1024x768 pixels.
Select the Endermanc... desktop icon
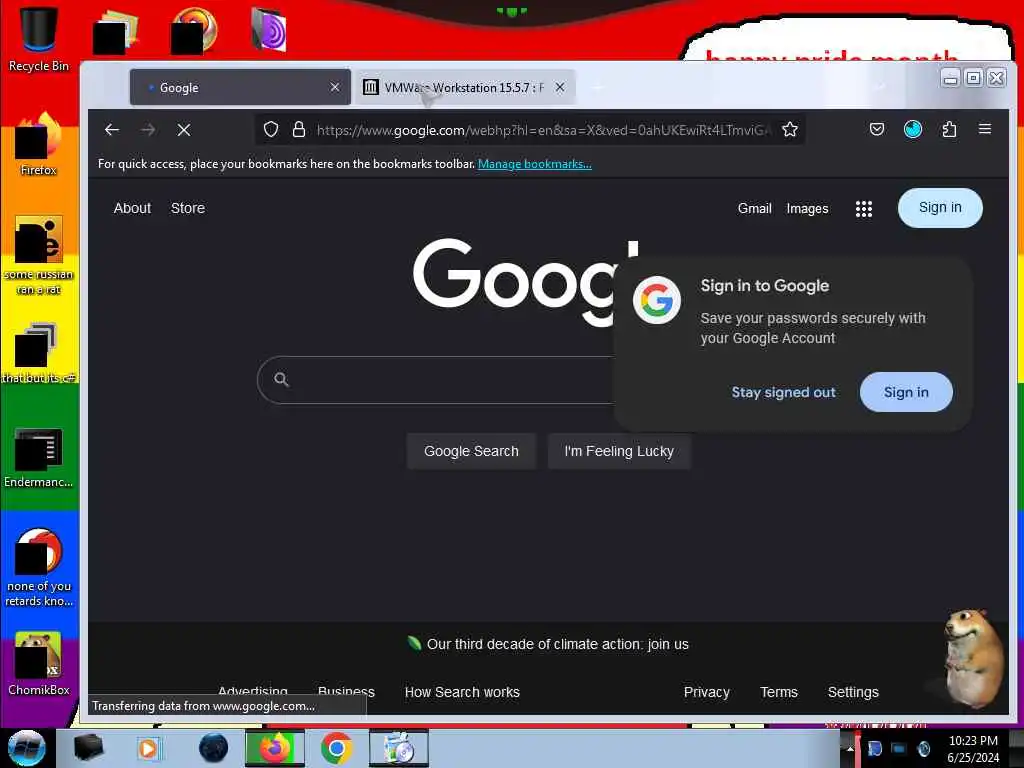pos(39,457)
